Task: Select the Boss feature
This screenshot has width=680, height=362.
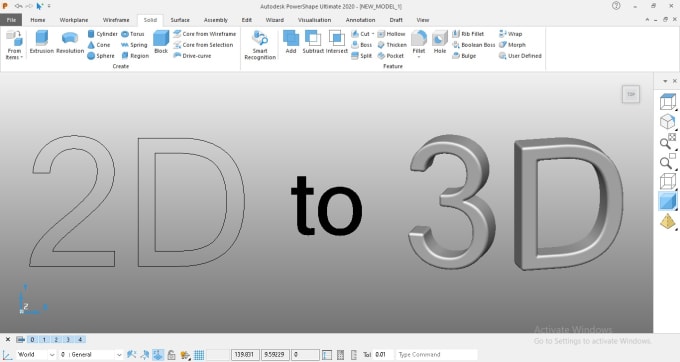Action: pos(361,45)
